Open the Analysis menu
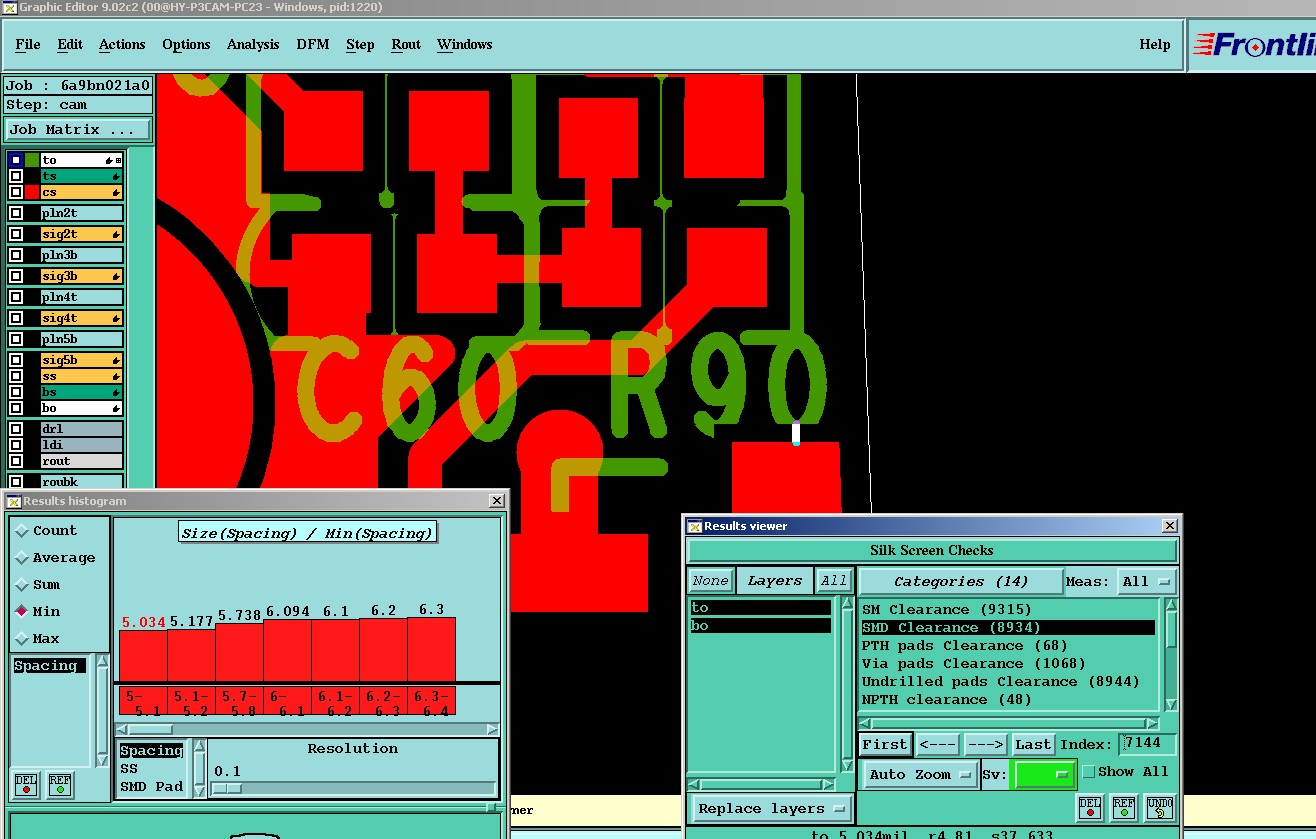The height and width of the screenshot is (839, 1316). click(253, 44)
